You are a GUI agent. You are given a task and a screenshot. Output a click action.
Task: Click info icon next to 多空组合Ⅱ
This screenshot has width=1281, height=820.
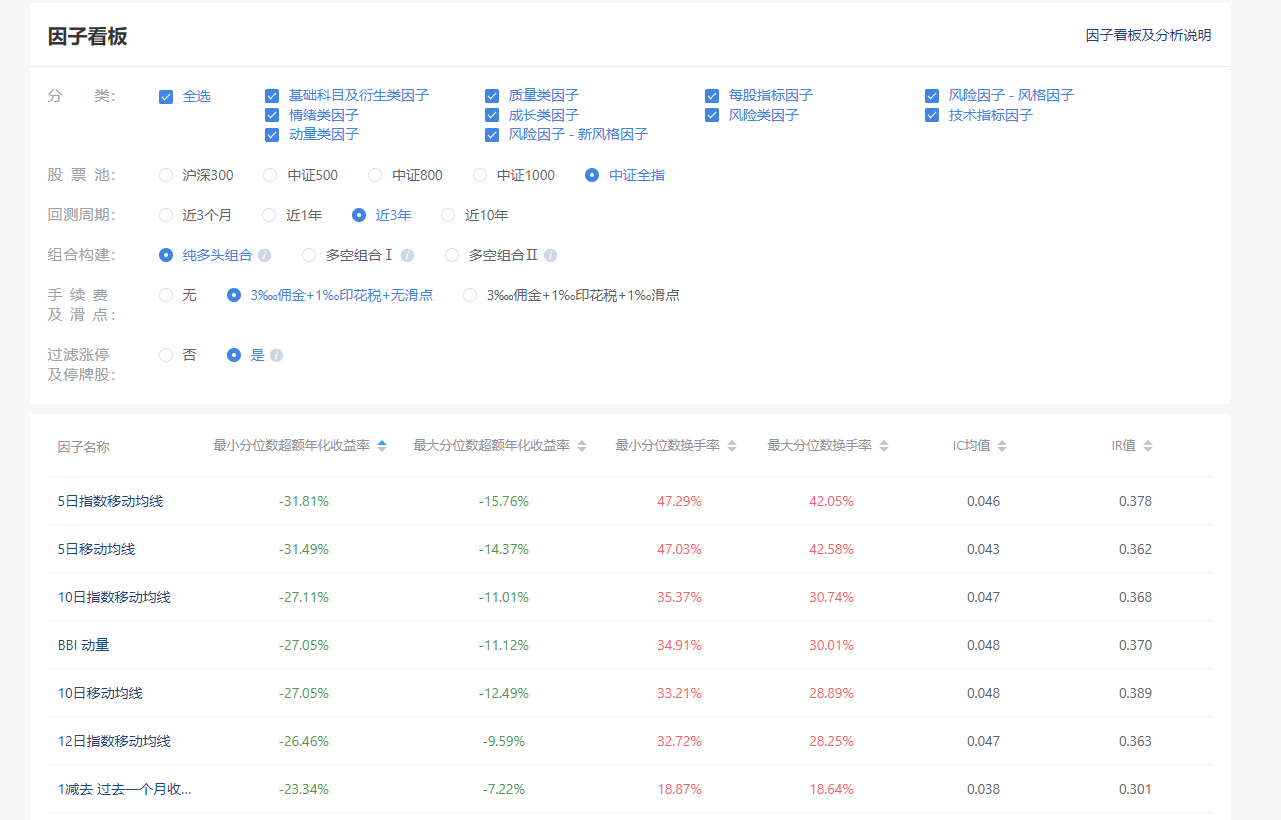pyautogui.click(x=551, y=255)
